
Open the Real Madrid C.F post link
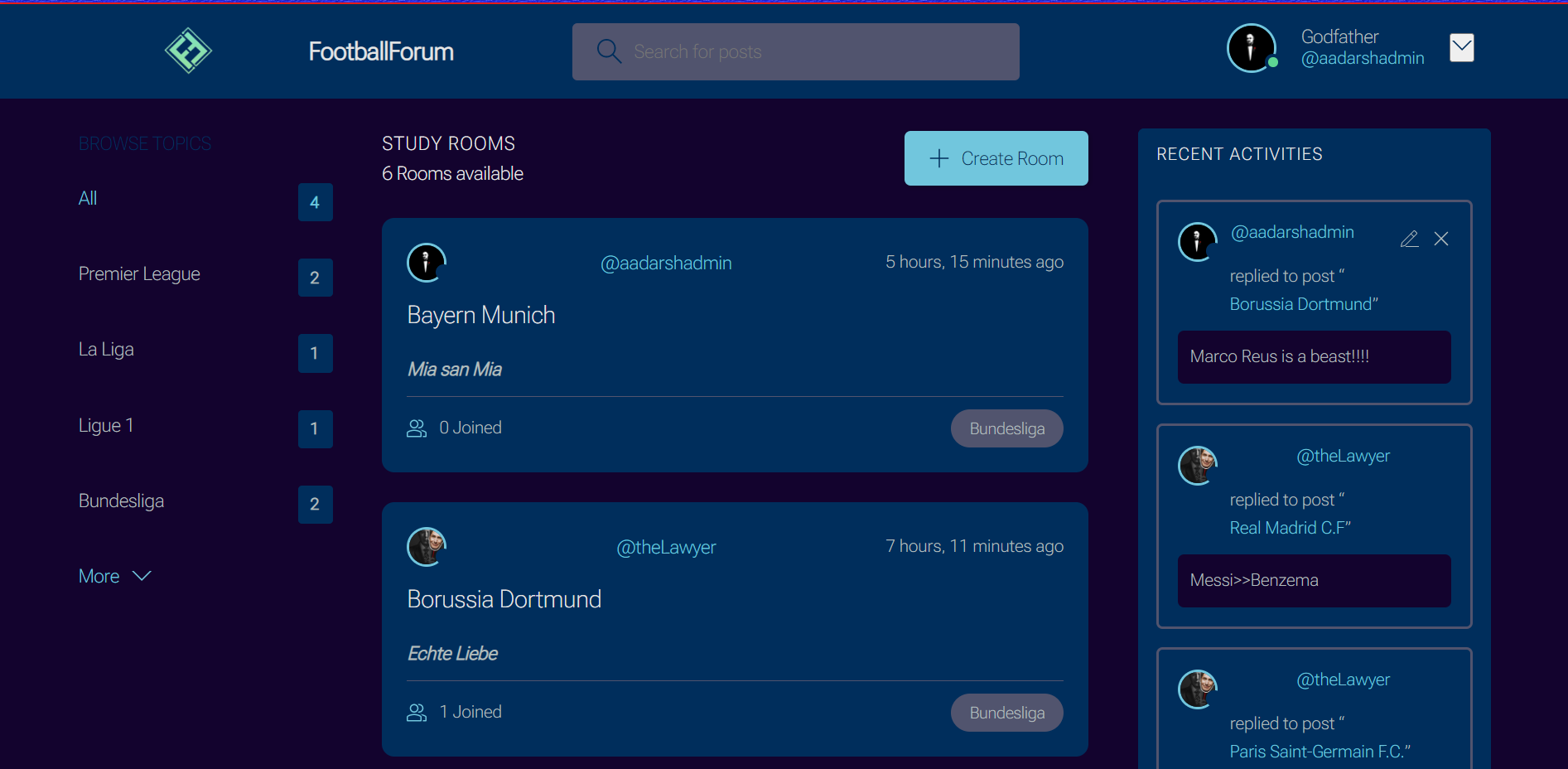[1287, 528]
